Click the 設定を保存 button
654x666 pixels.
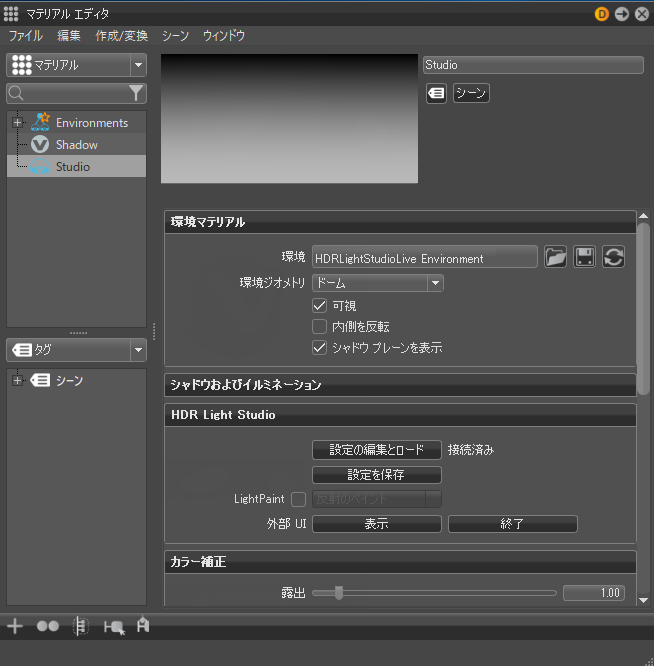(377, 475)
